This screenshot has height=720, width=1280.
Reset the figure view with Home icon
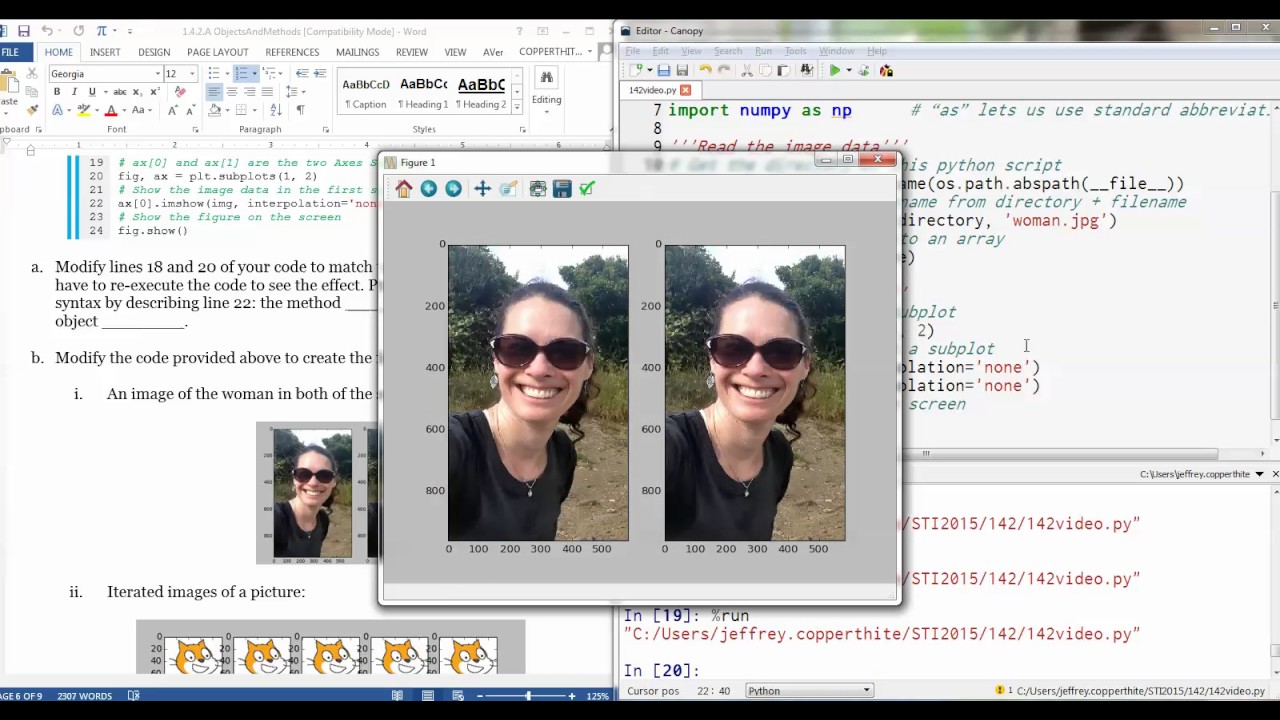click(404, 189)
